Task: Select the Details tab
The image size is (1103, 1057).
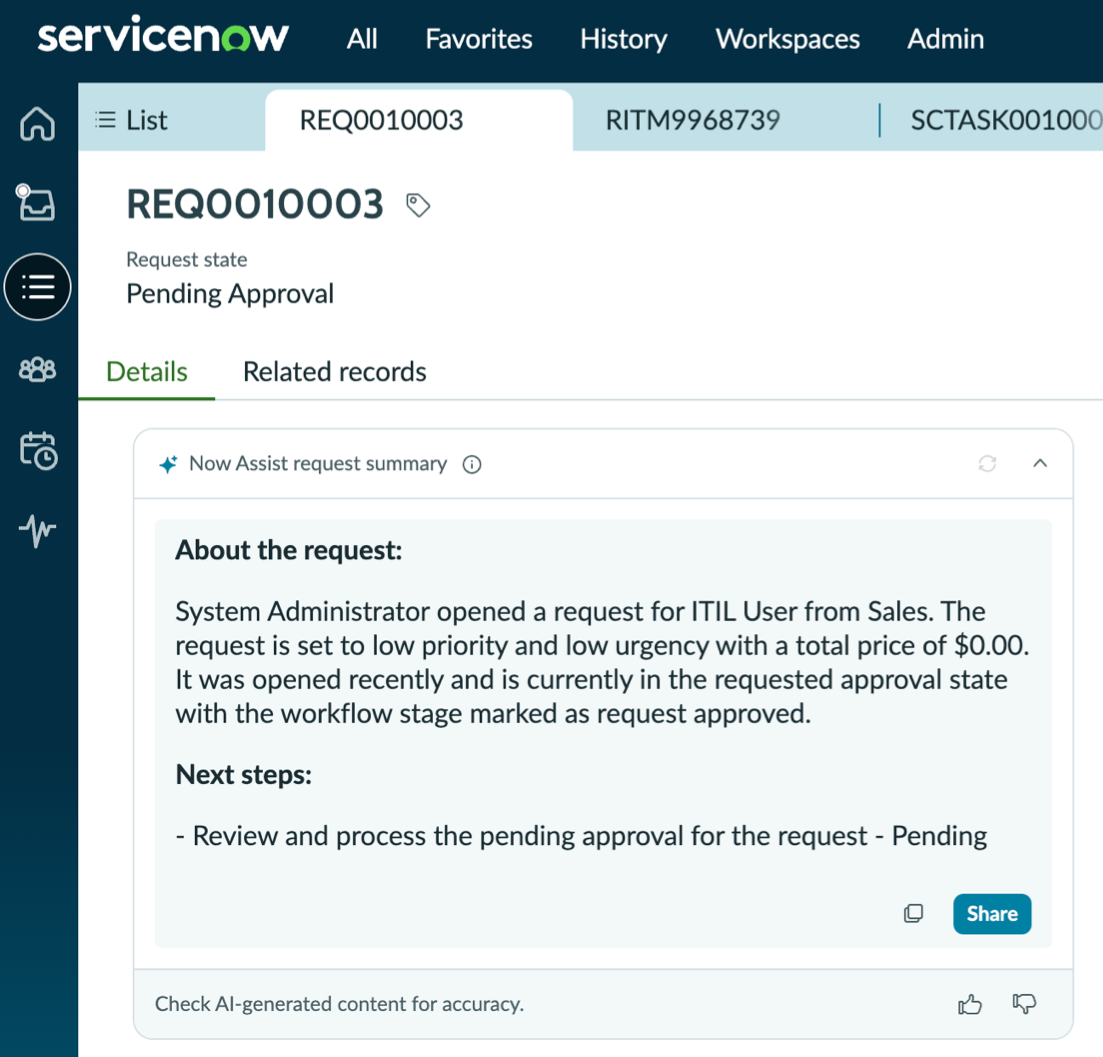Action: click(146, 371)
